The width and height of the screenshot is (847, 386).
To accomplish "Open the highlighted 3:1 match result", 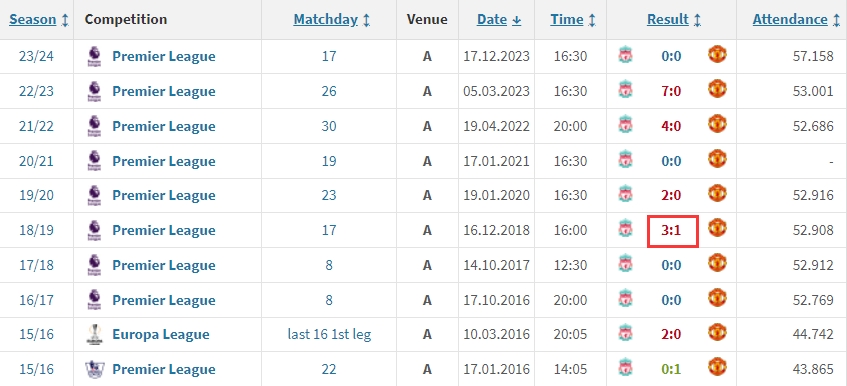I will pos(671,231).
